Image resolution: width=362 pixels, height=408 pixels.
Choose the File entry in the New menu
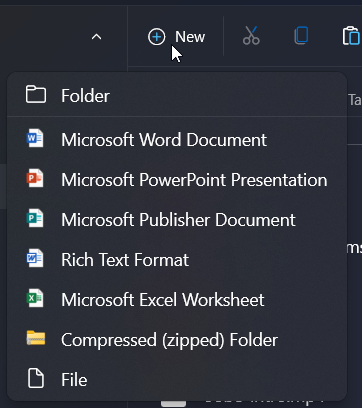click(x=177, y=379)
